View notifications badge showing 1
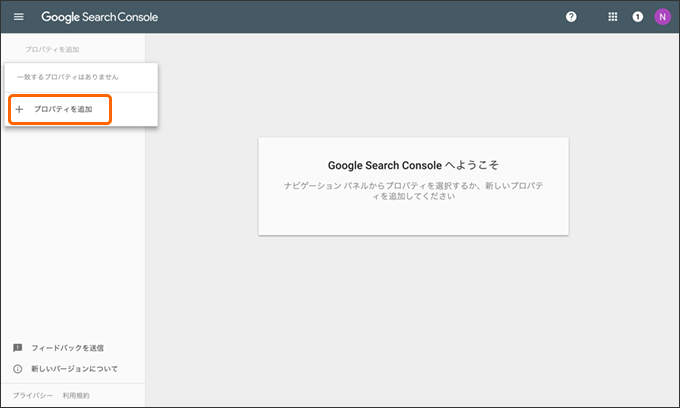This screenshot has width=680, height=408. (x=638, y=17)
